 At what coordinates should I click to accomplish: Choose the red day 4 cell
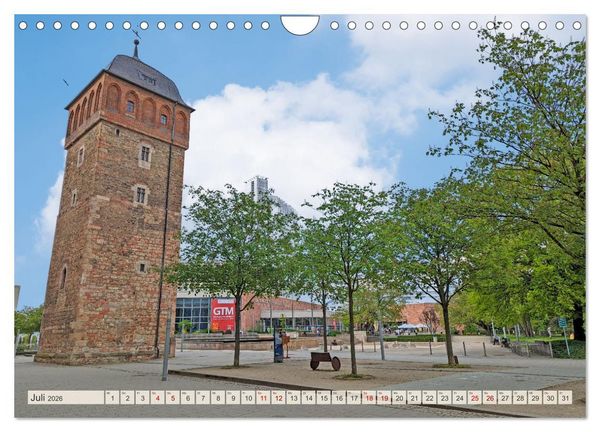[157, 397]
